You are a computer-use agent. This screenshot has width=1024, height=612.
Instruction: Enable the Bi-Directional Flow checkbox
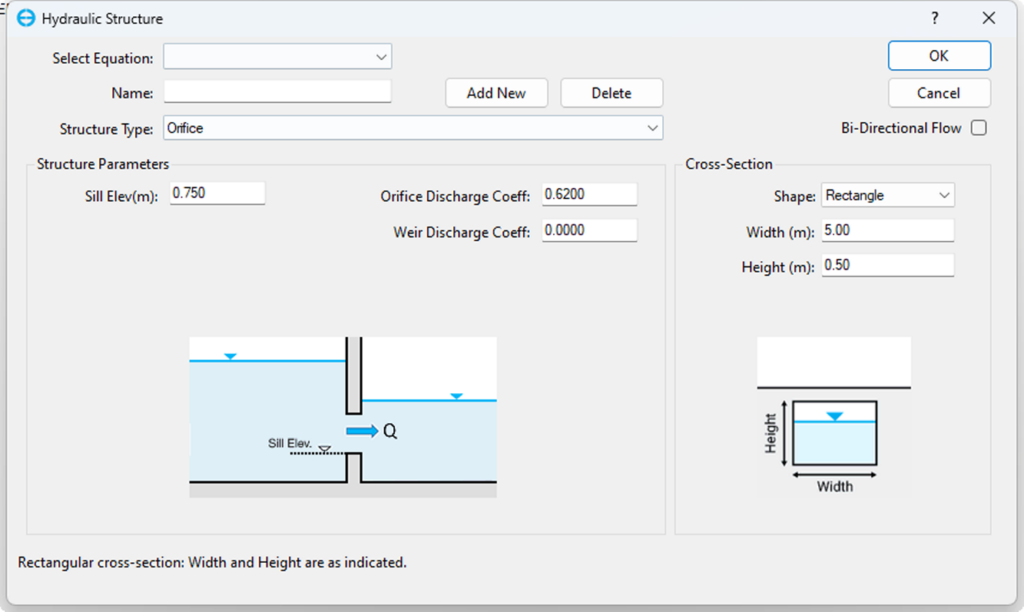click(x=978, y=128)
